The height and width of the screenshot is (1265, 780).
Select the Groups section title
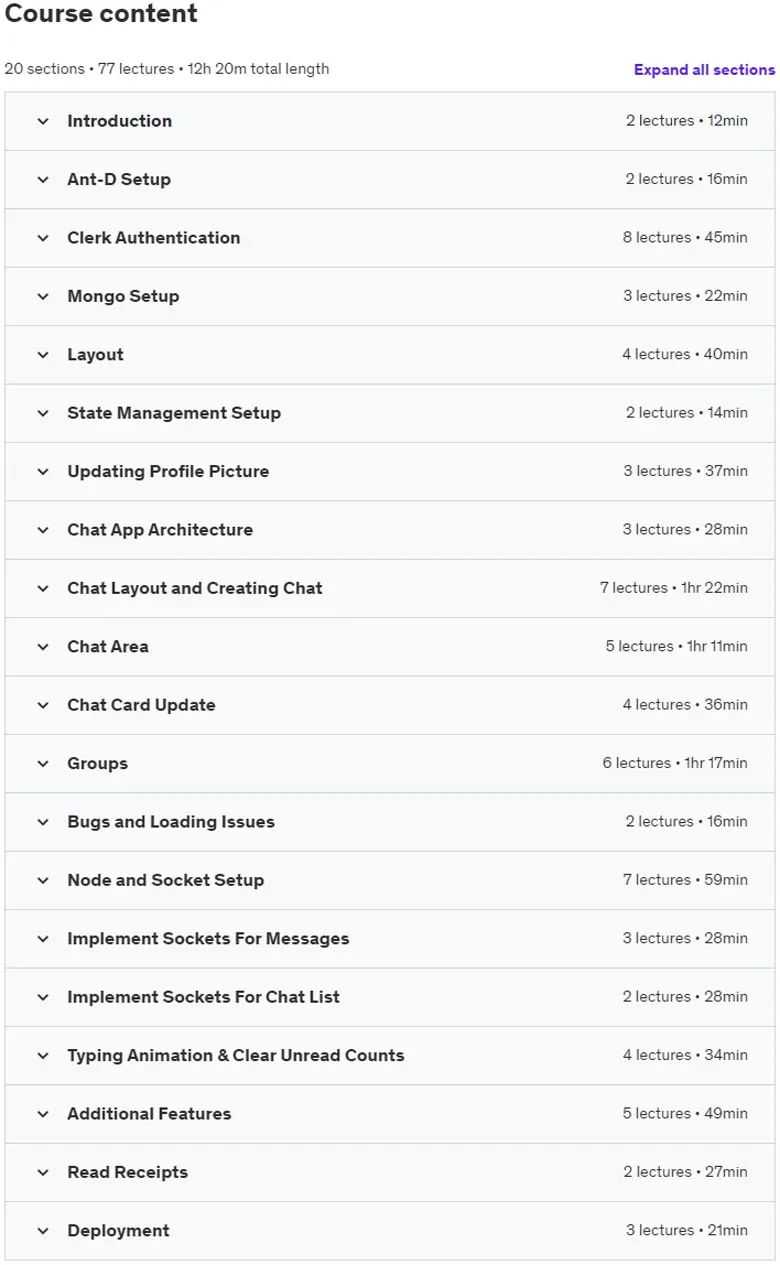[97, 764]
